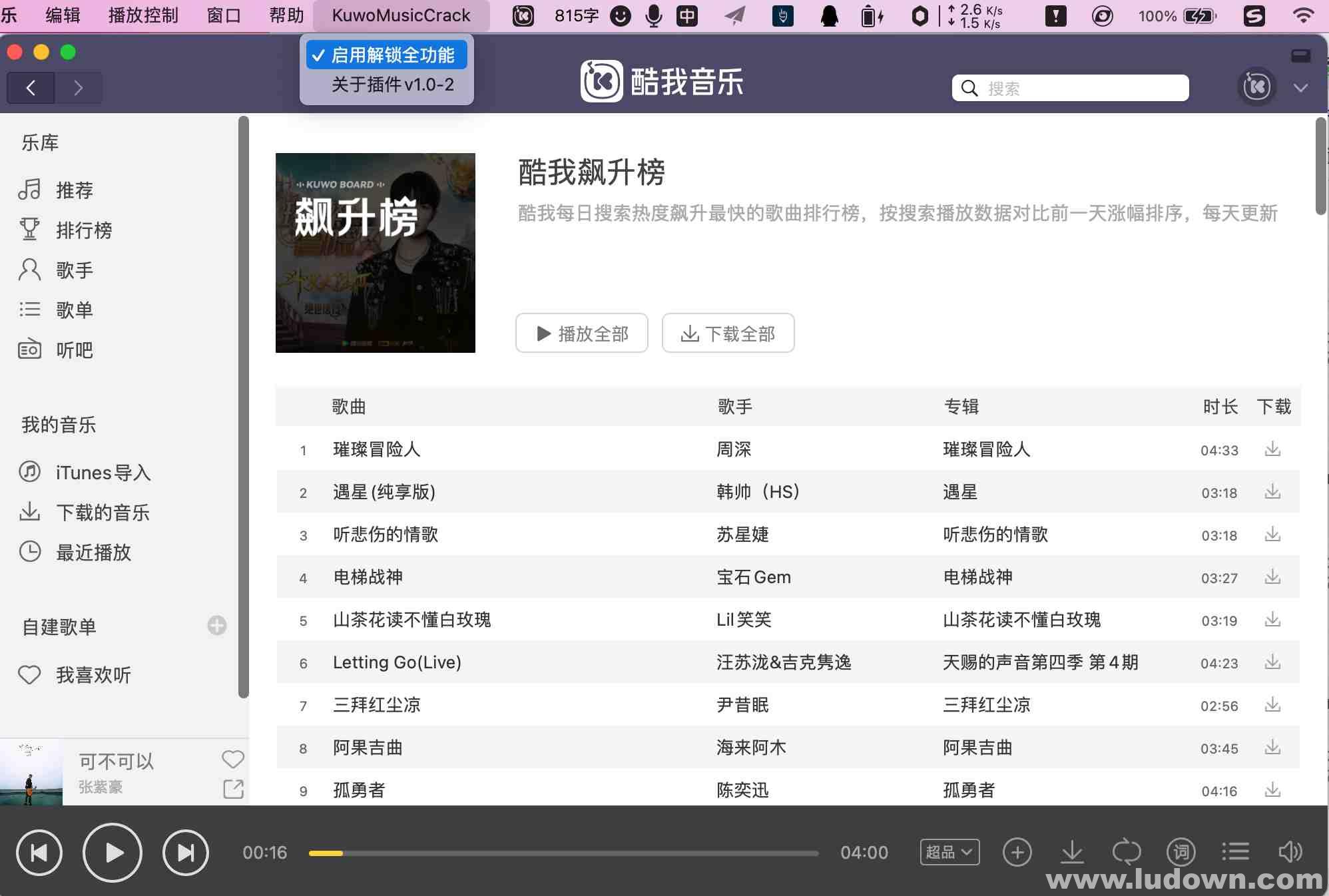1329x896 pixels.
Task: Click 下载全部 download all button
Action: pos(728,333)
